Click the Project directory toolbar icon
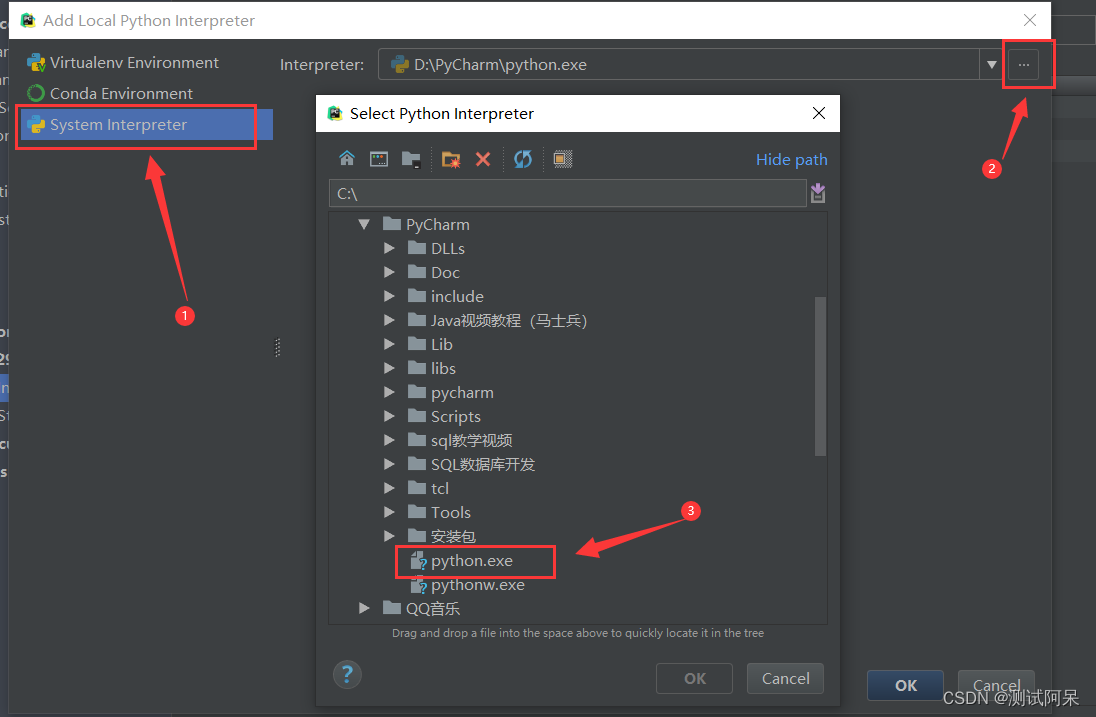The image size is (1096, 717). (411, 159)
